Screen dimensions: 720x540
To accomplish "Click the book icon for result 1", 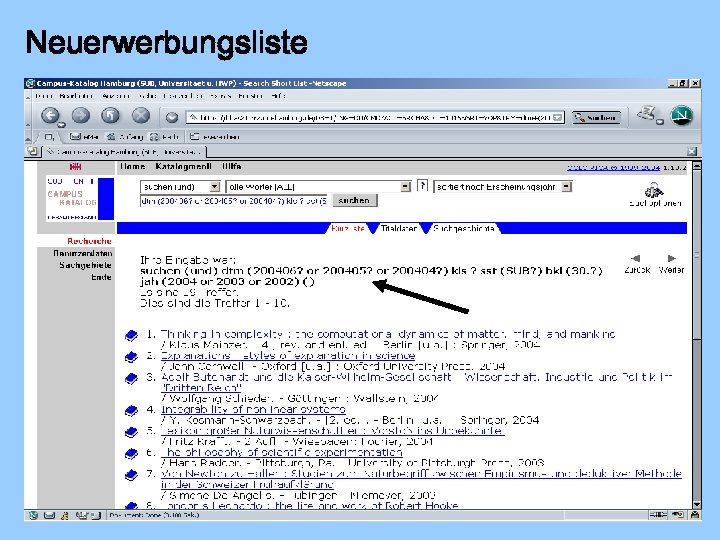I will (131, 336).
